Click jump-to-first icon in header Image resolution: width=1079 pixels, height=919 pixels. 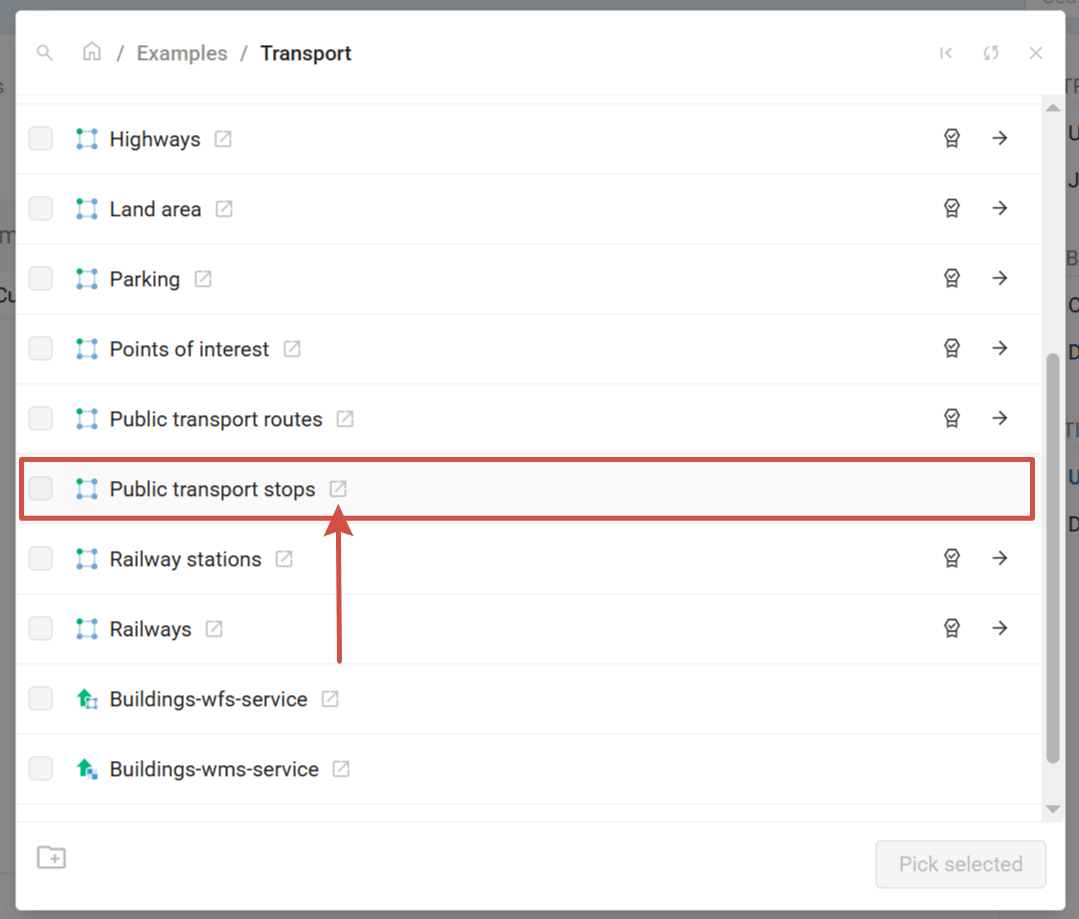coord(945,53)
